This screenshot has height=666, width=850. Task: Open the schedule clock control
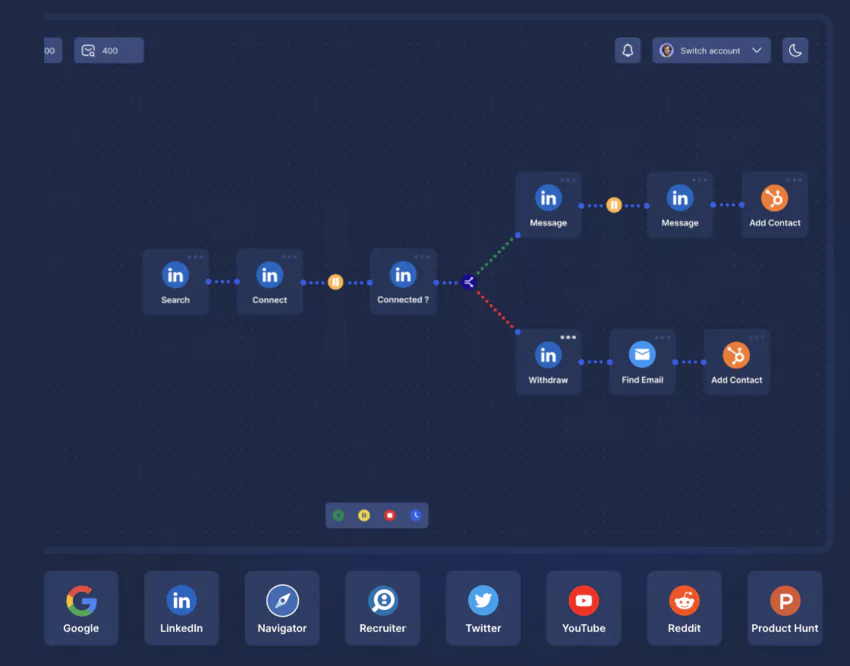pos(416,515)
